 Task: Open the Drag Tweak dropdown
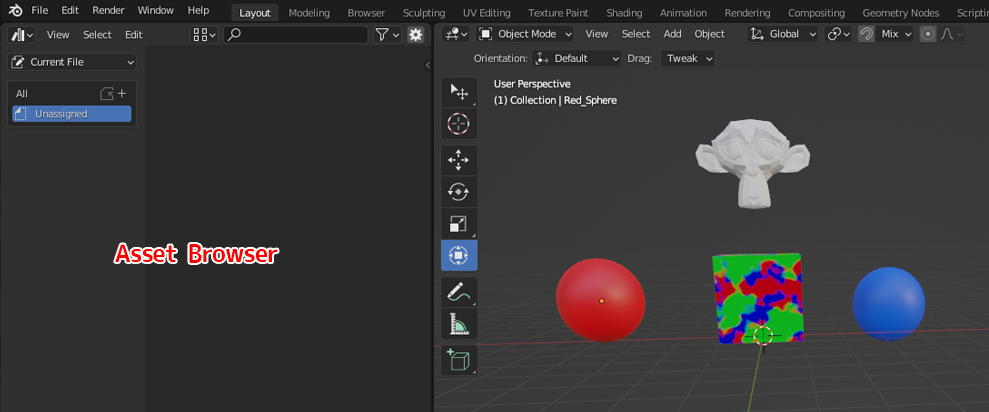tap(688, 59)
